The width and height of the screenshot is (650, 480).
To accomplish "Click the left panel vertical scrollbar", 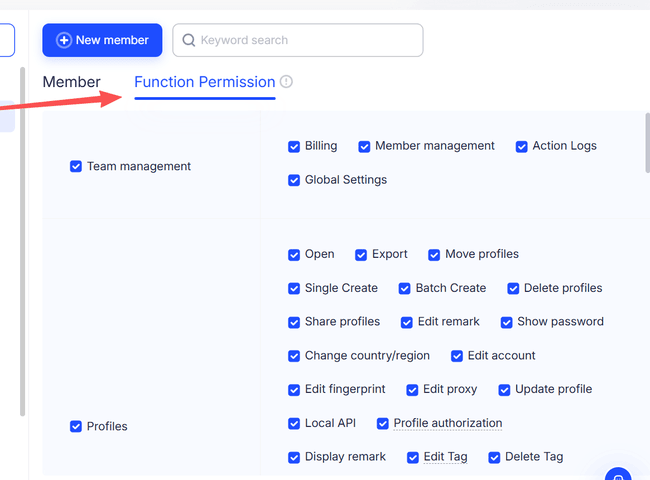I will pos(23,241).
